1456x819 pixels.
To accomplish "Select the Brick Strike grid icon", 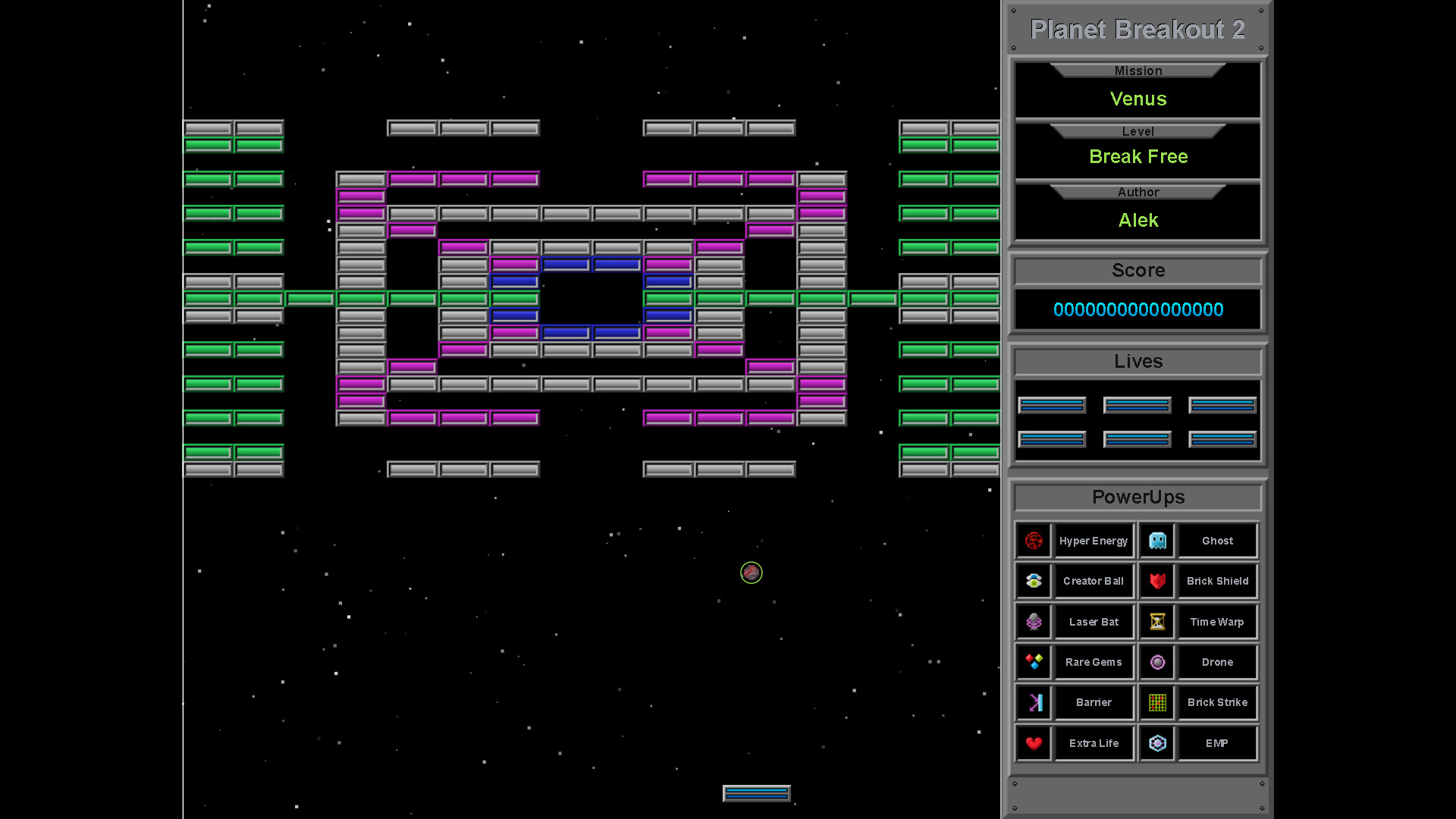I will tap(1156, 702).
